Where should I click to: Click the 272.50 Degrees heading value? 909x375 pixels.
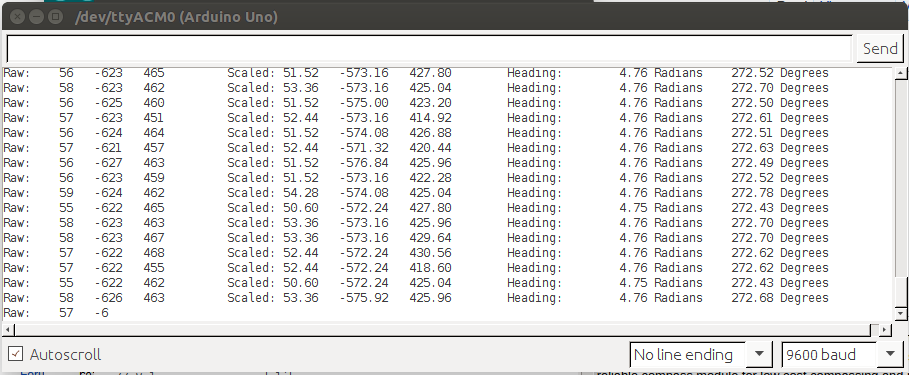point(780,103)
